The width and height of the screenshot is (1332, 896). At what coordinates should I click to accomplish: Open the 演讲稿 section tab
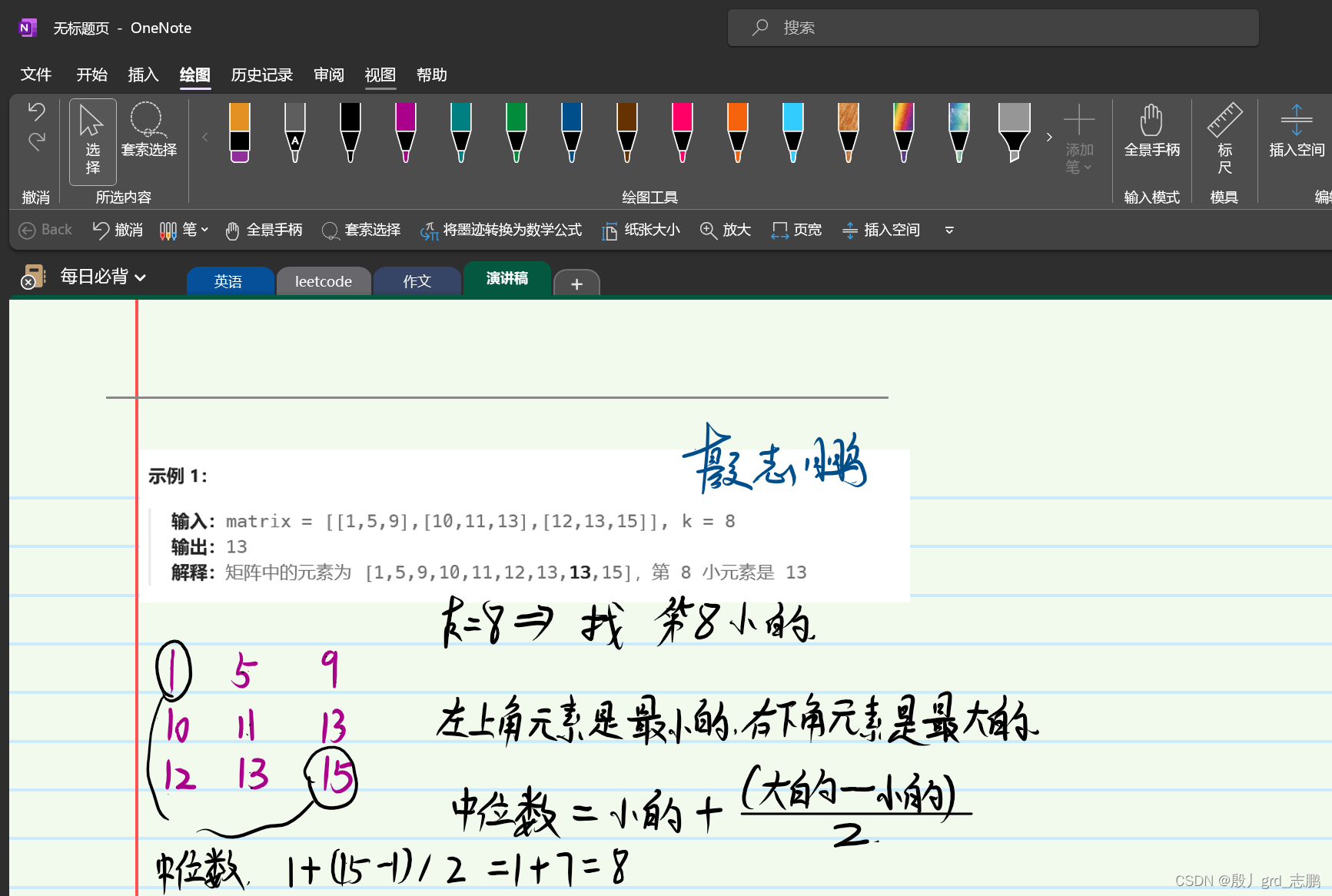pos(507,278)
